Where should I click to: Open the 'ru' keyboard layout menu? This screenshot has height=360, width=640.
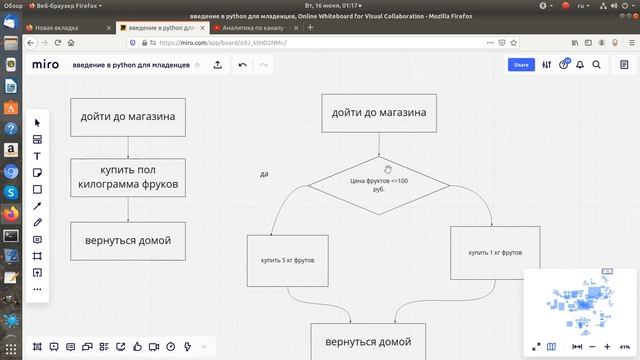coord(583,6)
